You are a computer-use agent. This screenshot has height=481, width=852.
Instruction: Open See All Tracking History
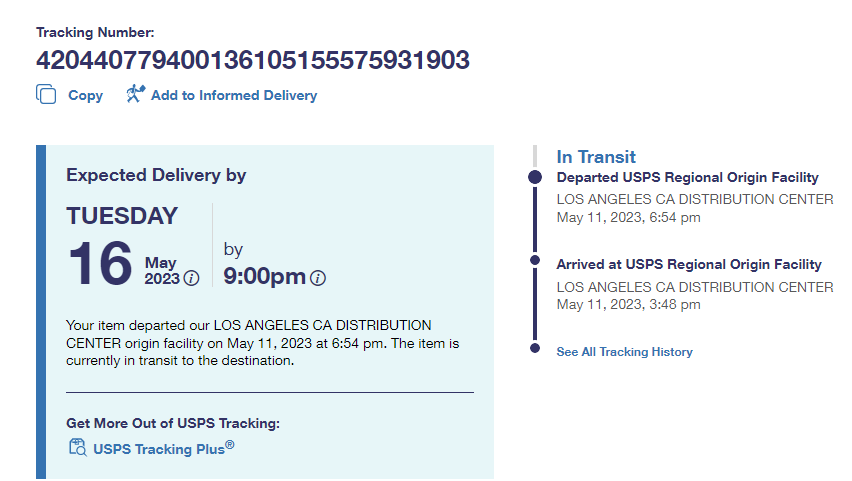(x=624, y=352)
